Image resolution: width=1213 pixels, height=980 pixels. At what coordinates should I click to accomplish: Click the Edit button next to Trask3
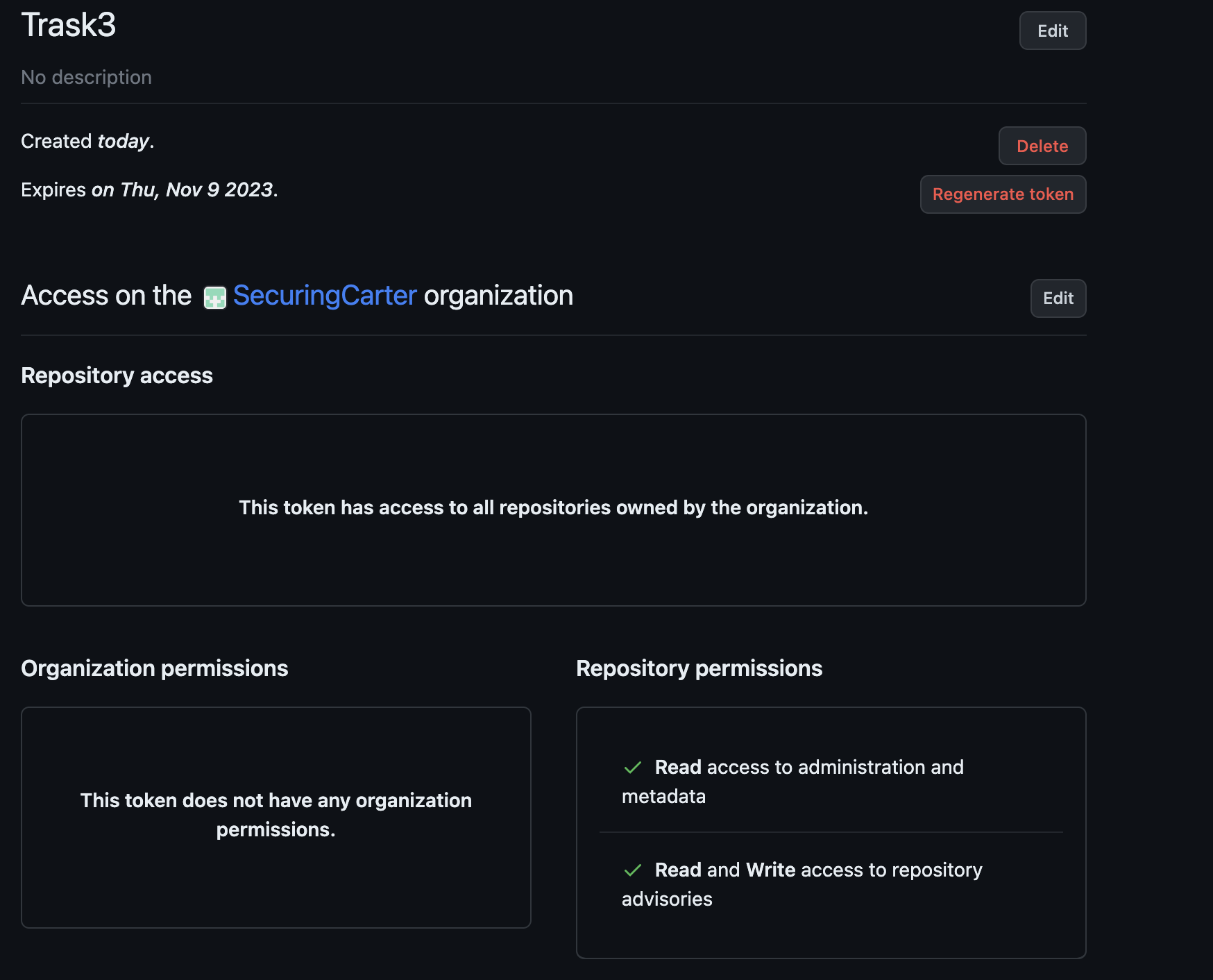1052,31
